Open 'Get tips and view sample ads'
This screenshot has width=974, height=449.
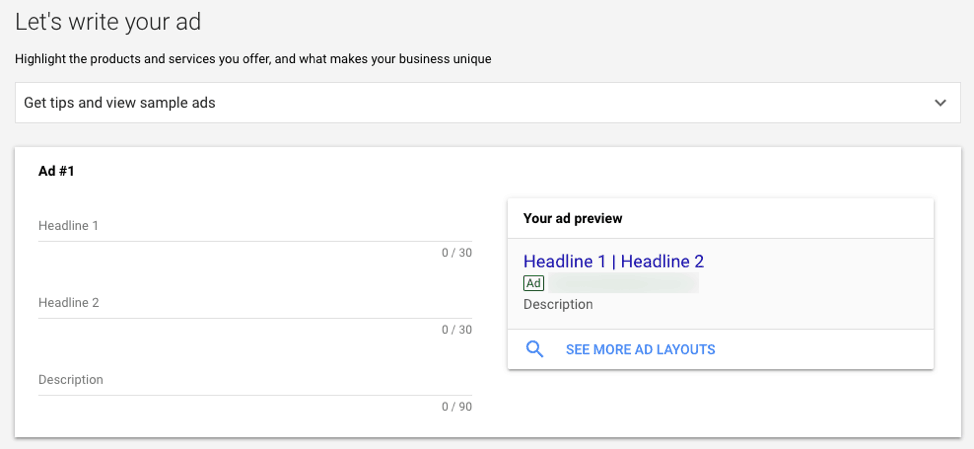pos(120,103)
